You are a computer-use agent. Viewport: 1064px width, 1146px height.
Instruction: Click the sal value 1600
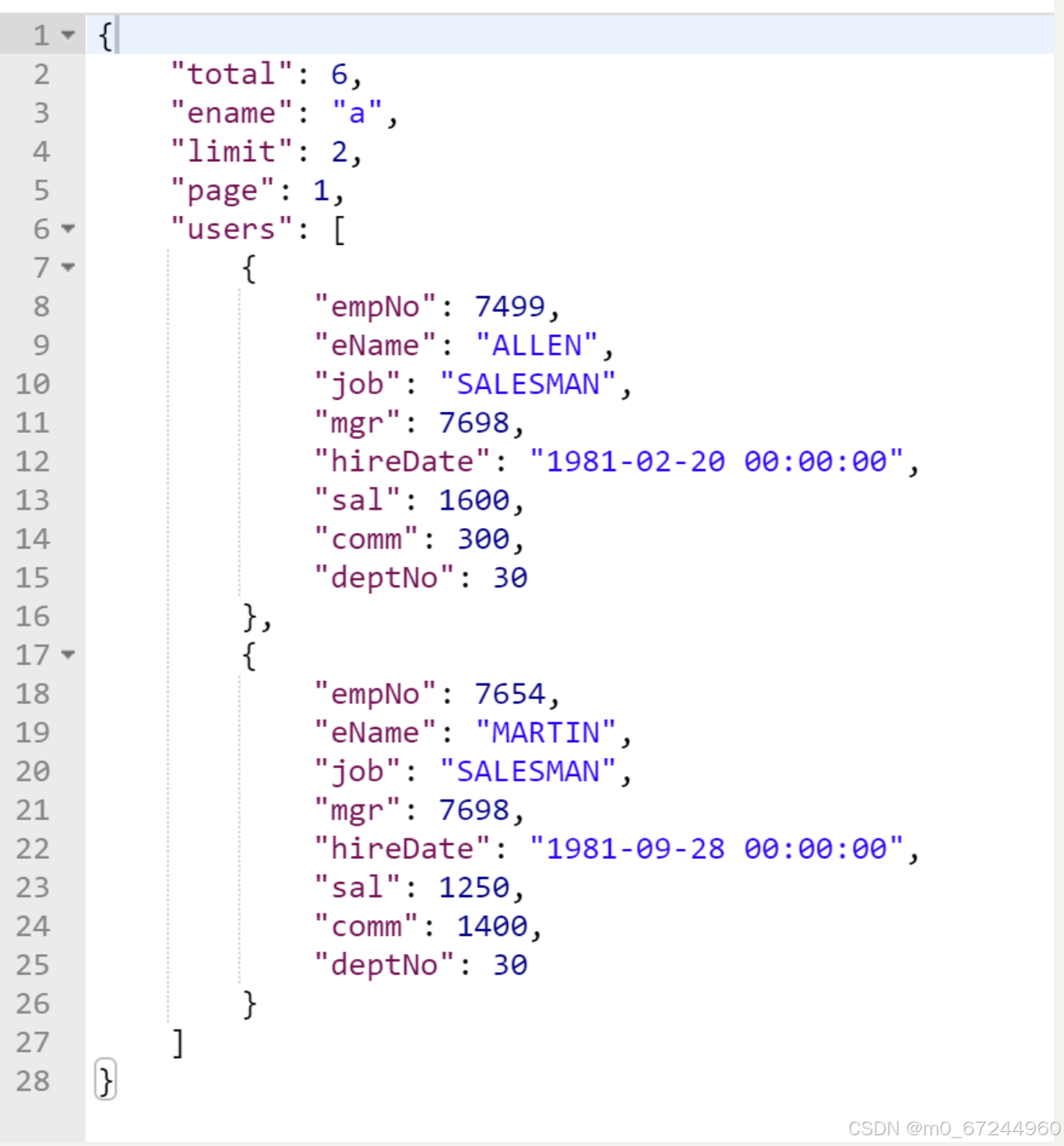point(474,500)
